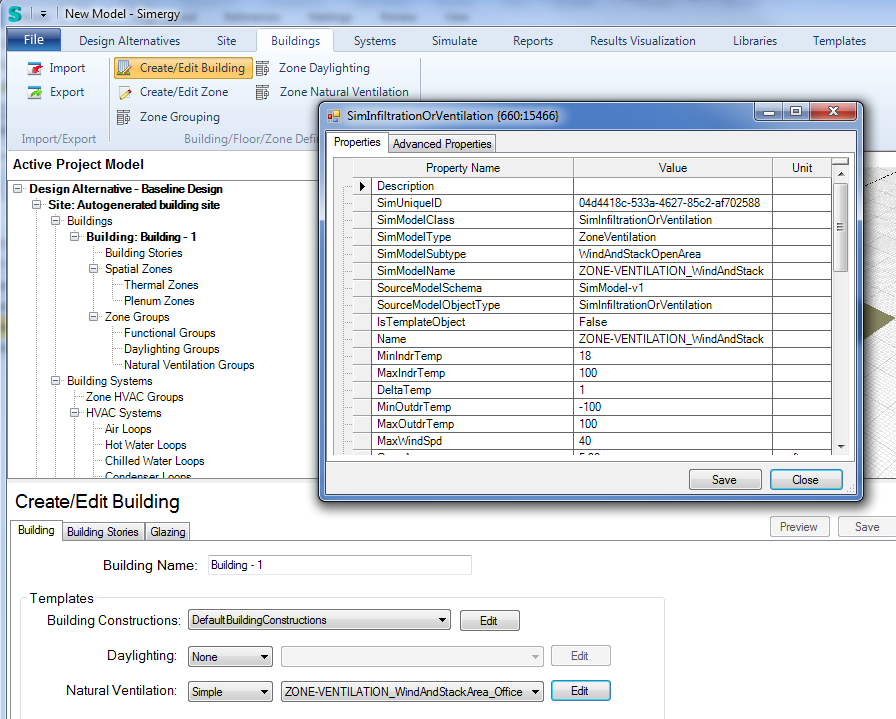896x719 pixels.
Task: Open the quick access toolbar dropdown arrow
Action: pos(43,14)
